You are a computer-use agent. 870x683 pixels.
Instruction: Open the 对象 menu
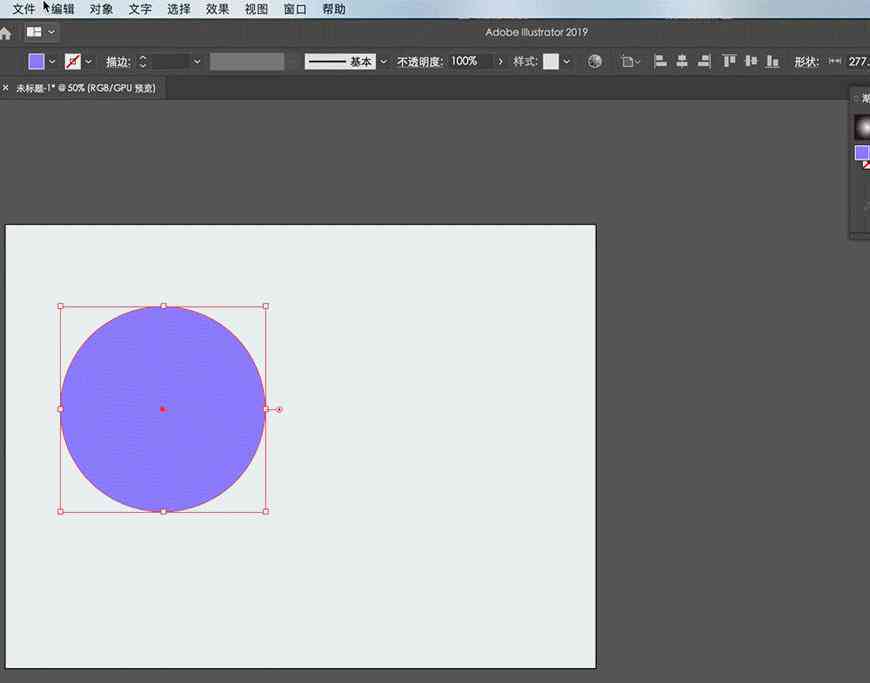pos(102,9)
